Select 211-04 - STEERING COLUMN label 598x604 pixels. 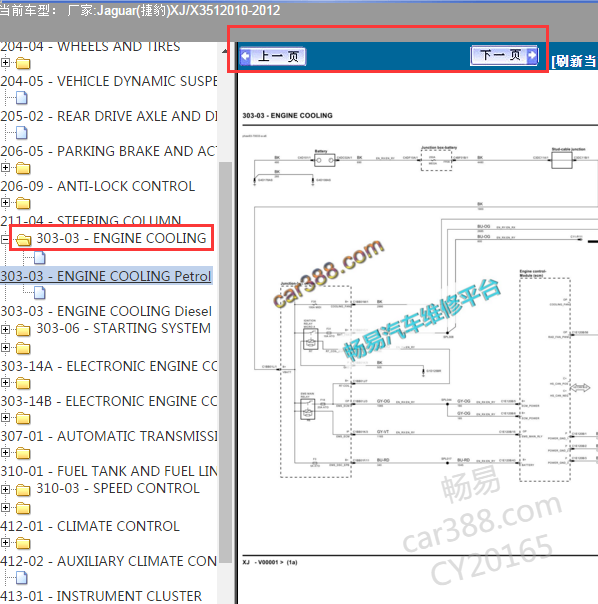[x=91, y=220]
